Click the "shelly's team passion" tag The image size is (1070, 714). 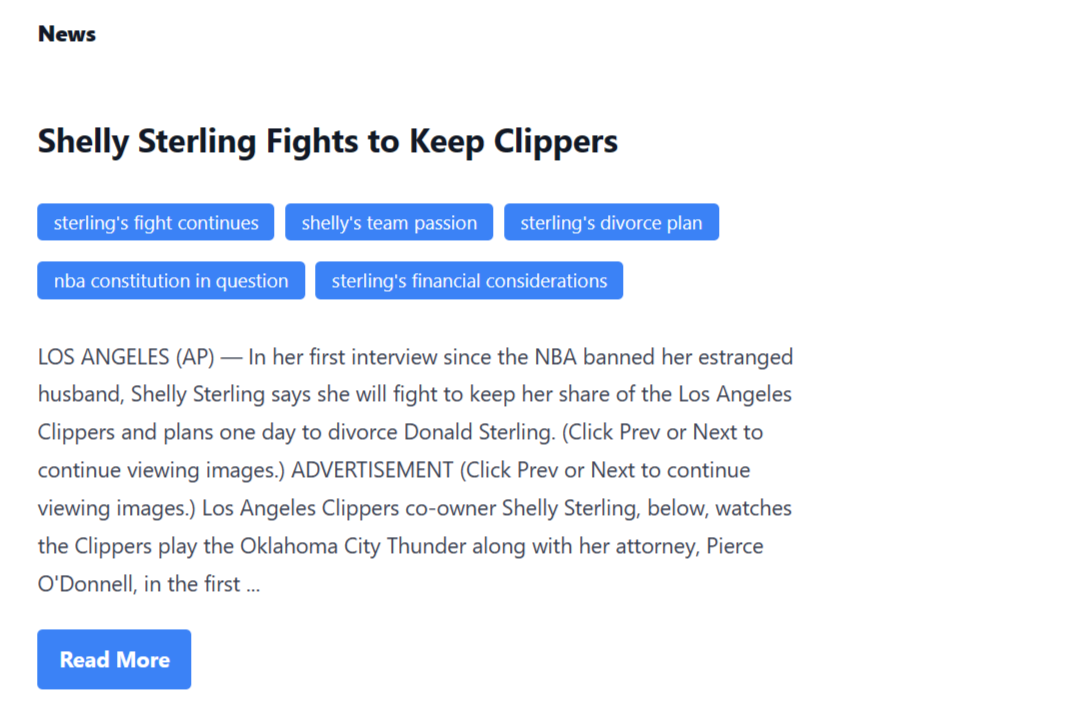coord(389,223)
